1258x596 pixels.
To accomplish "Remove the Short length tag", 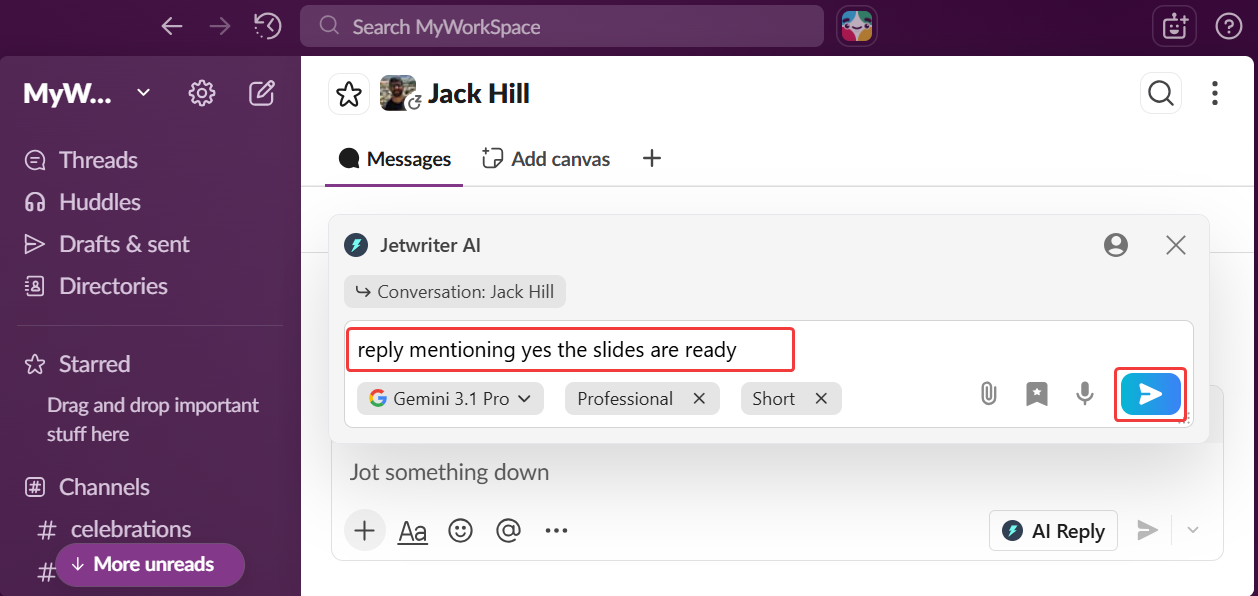I will click(821, 399).
